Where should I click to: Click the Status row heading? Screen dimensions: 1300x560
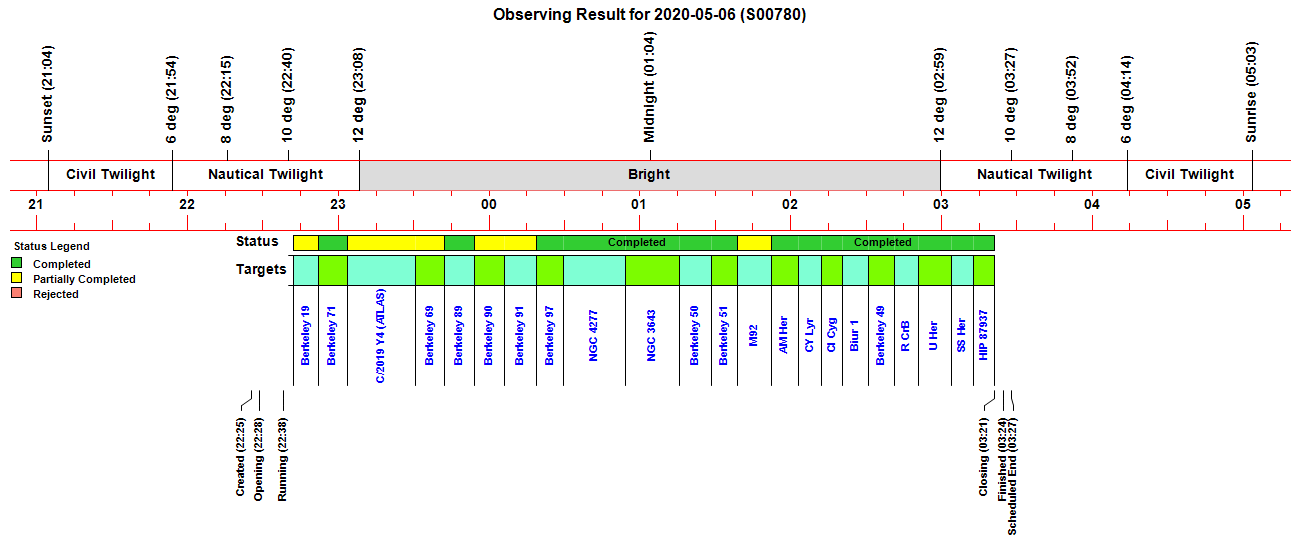[257, 242]
